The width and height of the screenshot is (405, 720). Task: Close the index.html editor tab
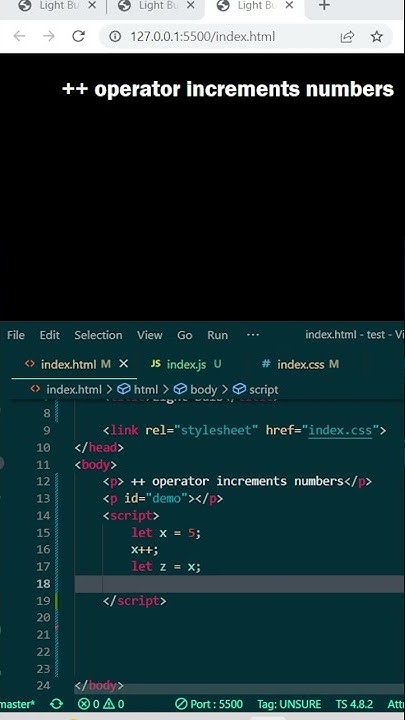point(124,364)
